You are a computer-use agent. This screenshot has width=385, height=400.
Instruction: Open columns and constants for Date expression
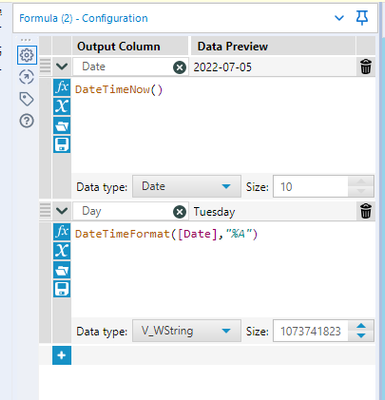pos(62,107)
